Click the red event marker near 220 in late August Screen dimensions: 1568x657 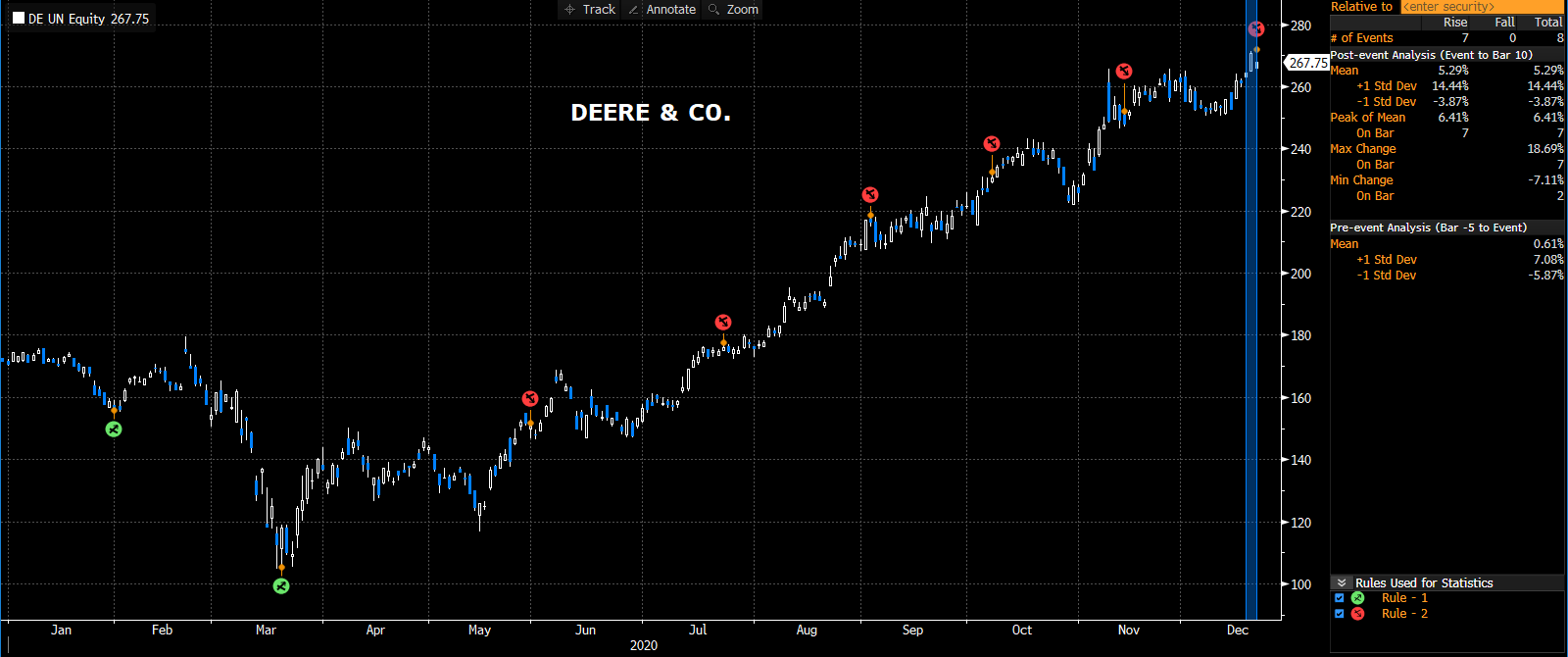coord(870,194)
